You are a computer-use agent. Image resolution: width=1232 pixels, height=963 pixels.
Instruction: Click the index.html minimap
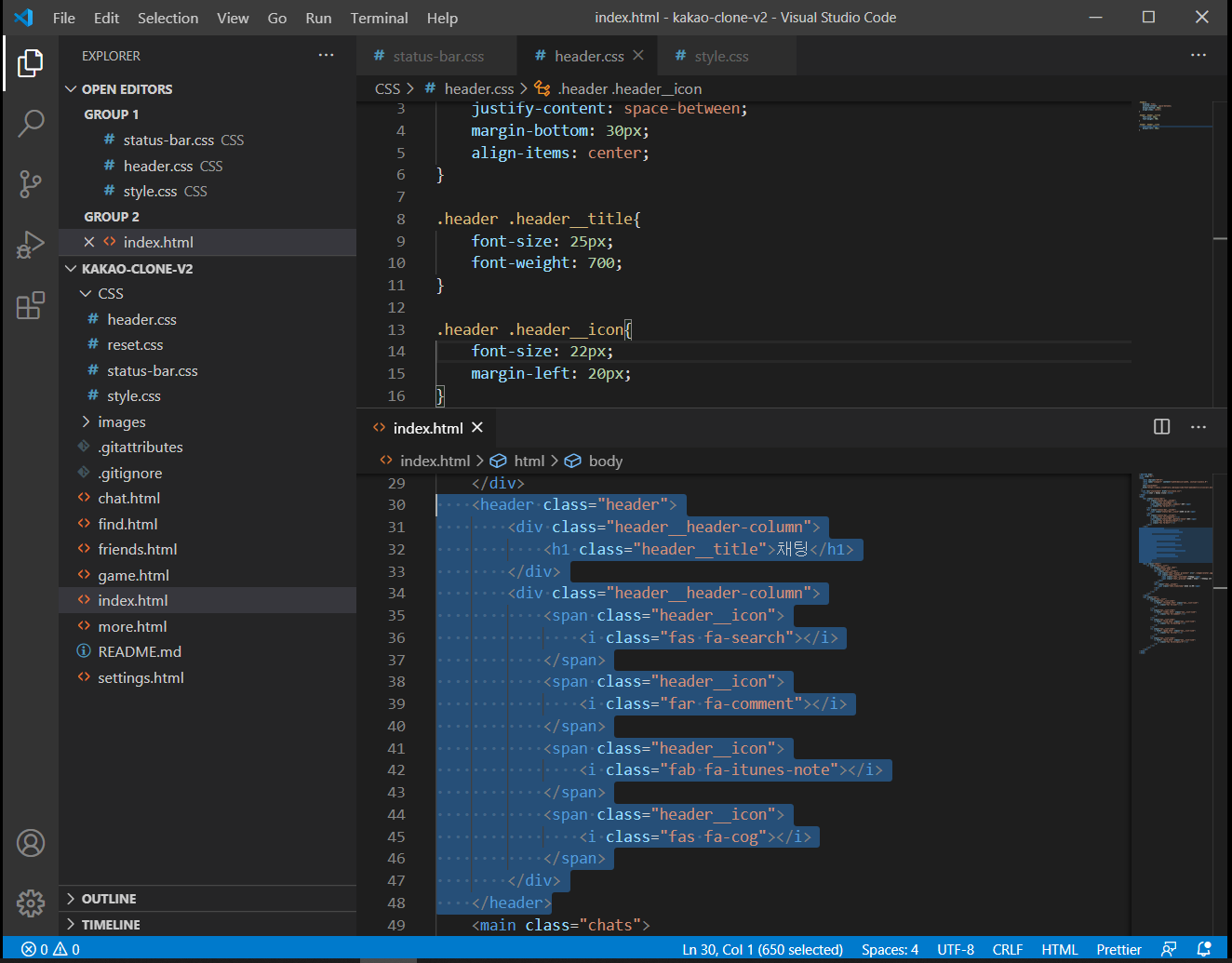1175,563
